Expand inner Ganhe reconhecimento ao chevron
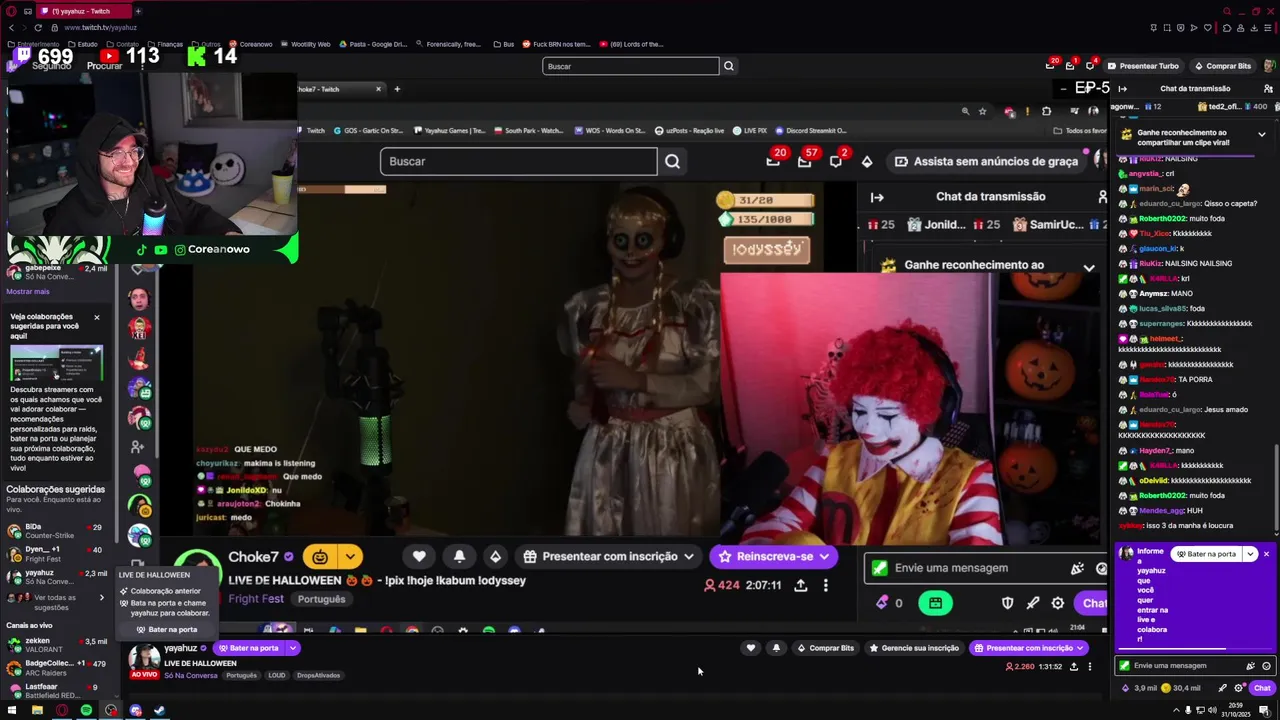 coord(1089,267)
